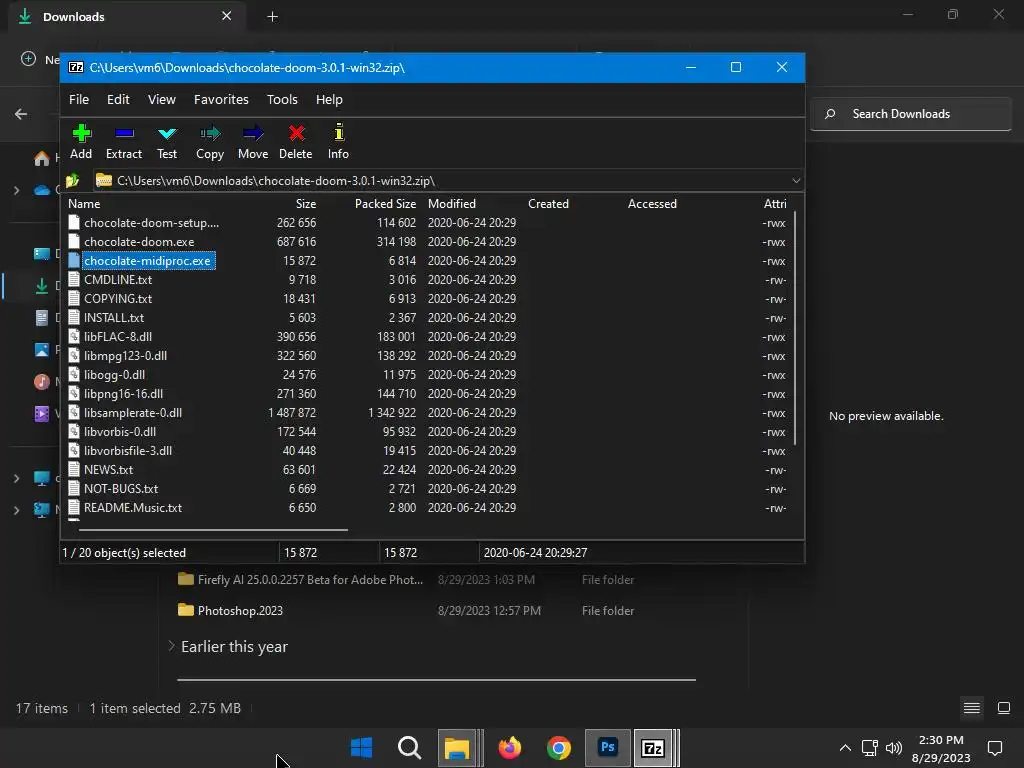Switch Explorer to details view icon
Screen dimensions: 1024x768
tap(972, 708)
